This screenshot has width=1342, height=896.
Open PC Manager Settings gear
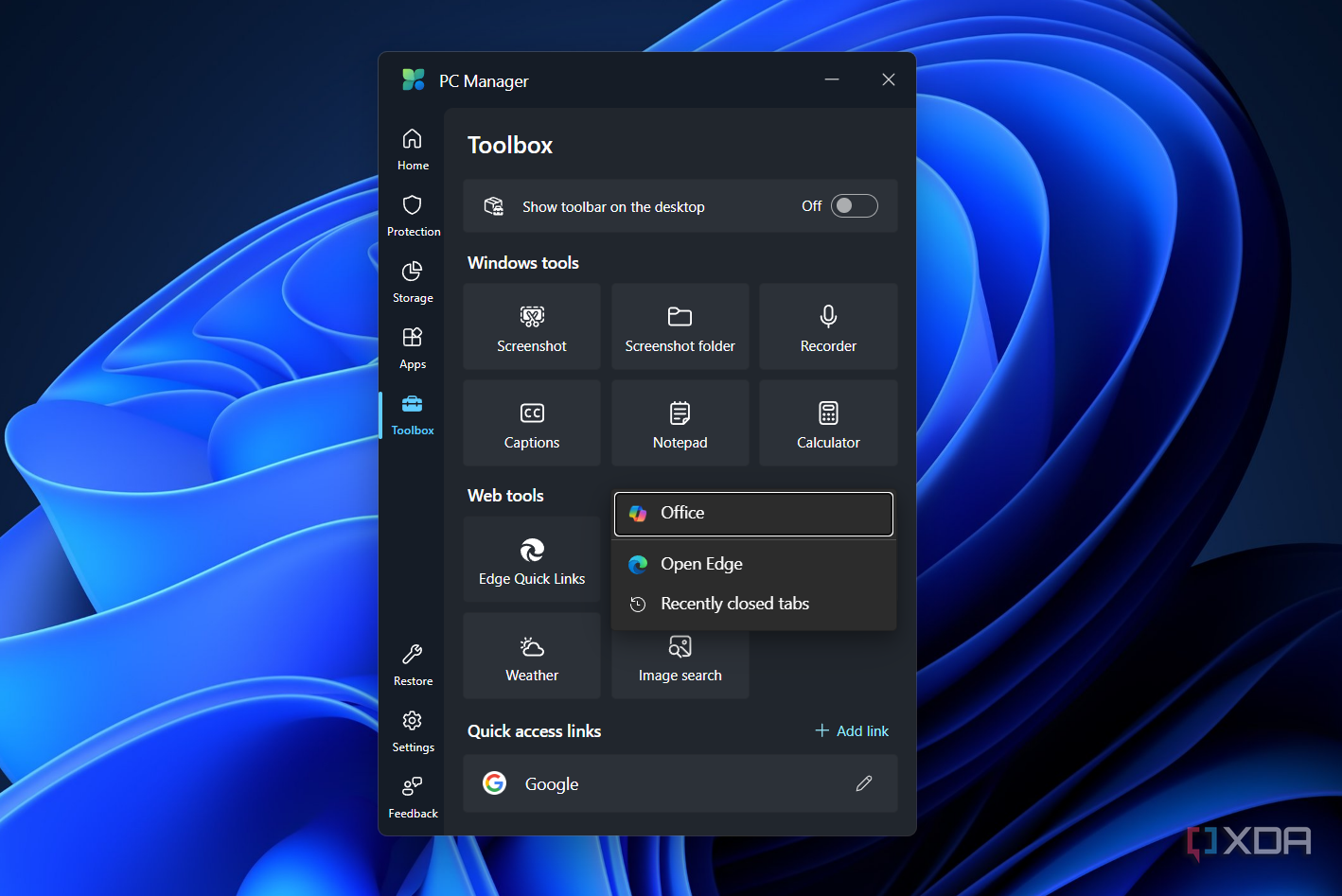pos(413,731)
